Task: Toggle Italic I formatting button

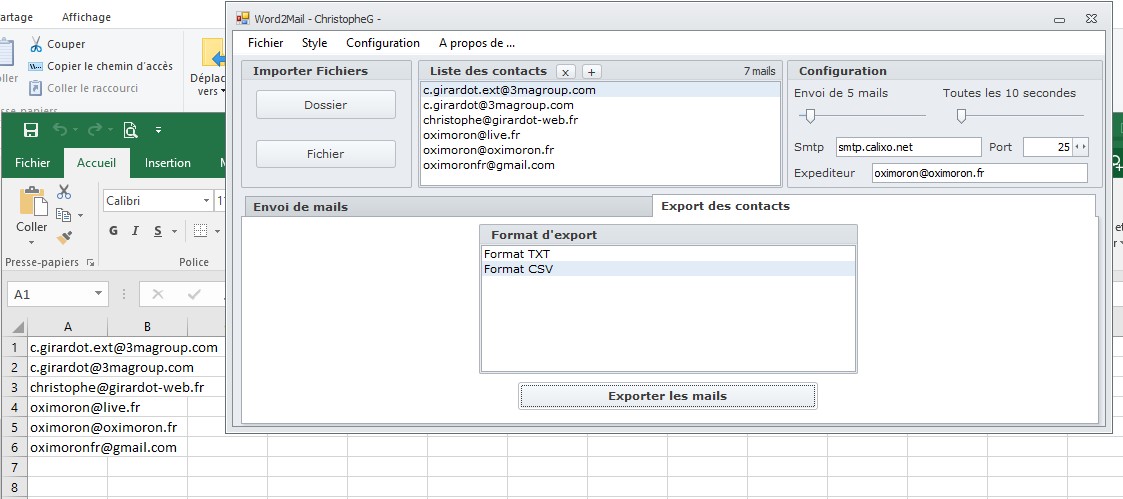Action: tap(135, 231)
